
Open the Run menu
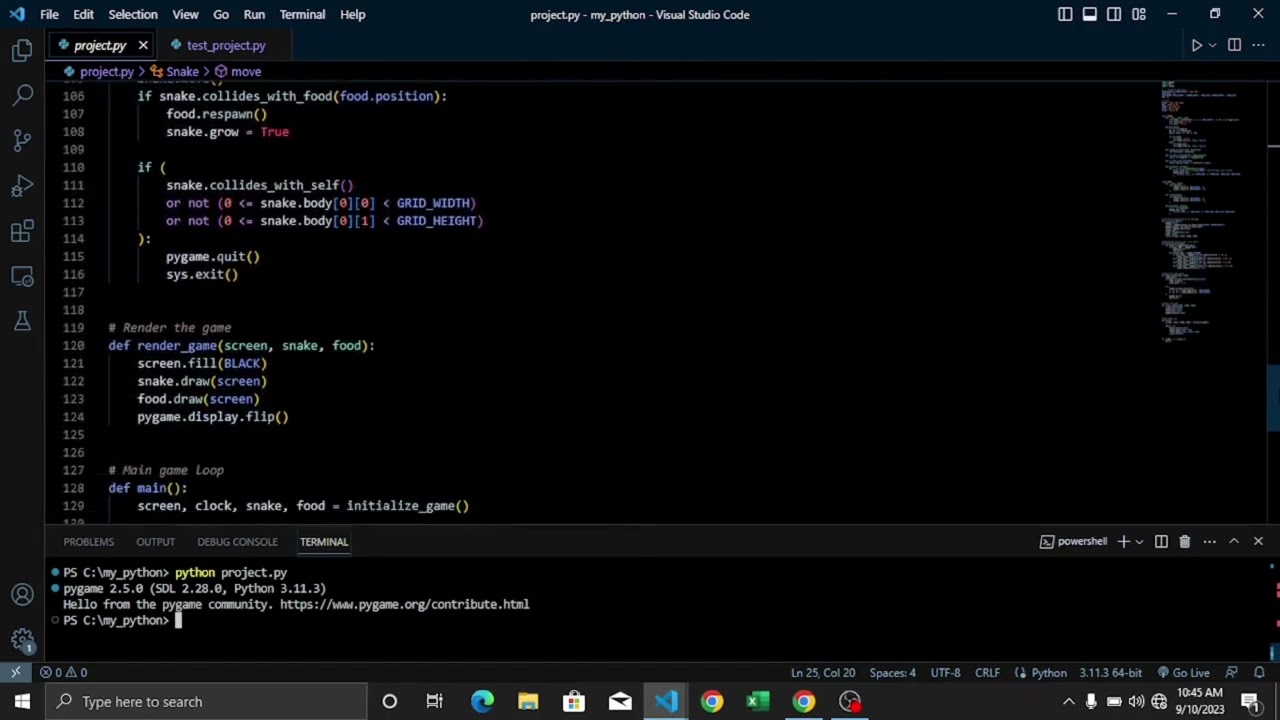[254, 14]
